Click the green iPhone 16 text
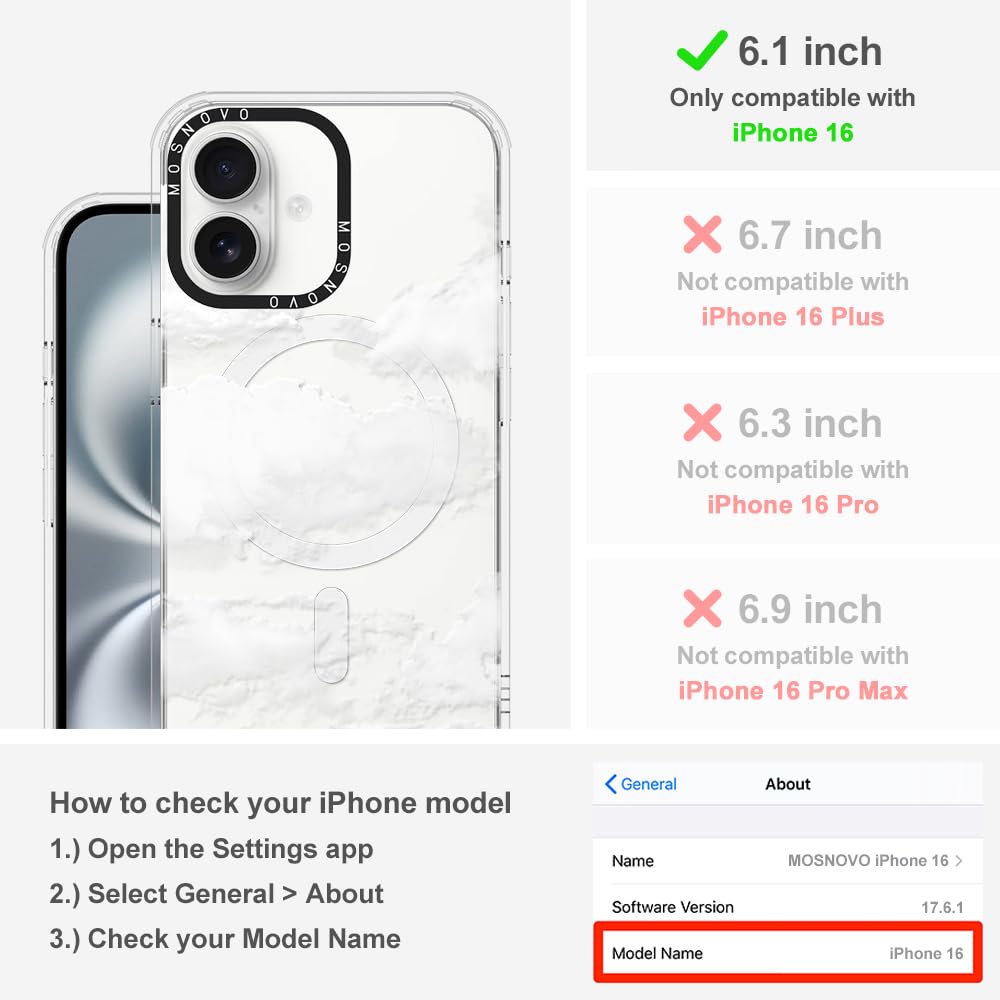 coord(792,133)
